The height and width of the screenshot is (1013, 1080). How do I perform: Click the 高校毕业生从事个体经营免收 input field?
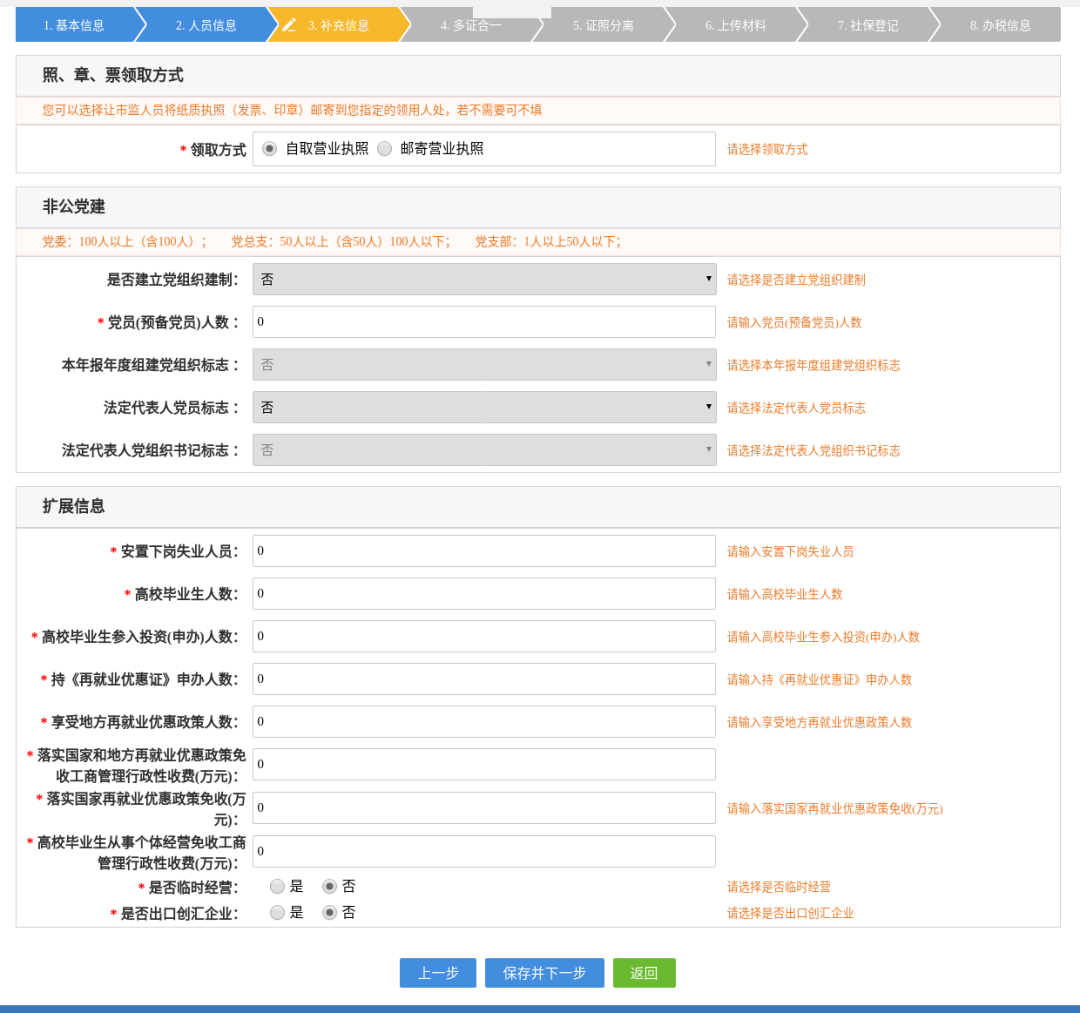[484, 851]
